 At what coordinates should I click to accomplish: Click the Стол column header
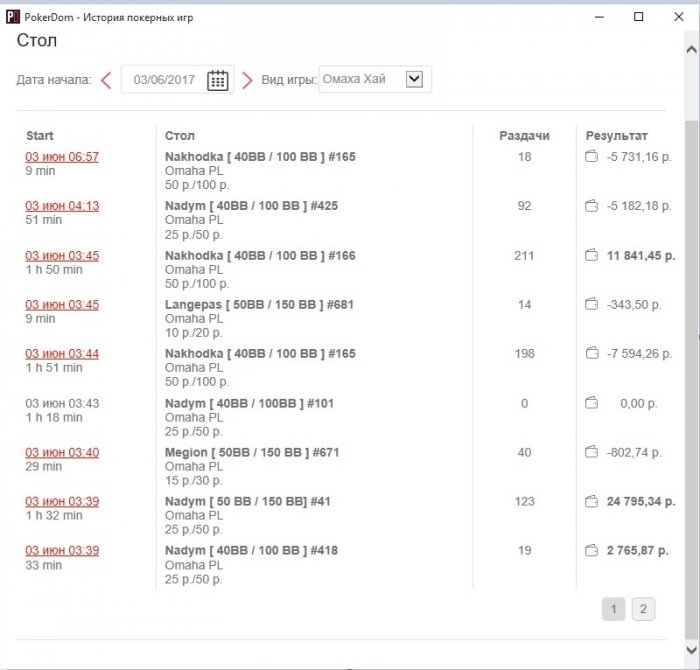179,136
